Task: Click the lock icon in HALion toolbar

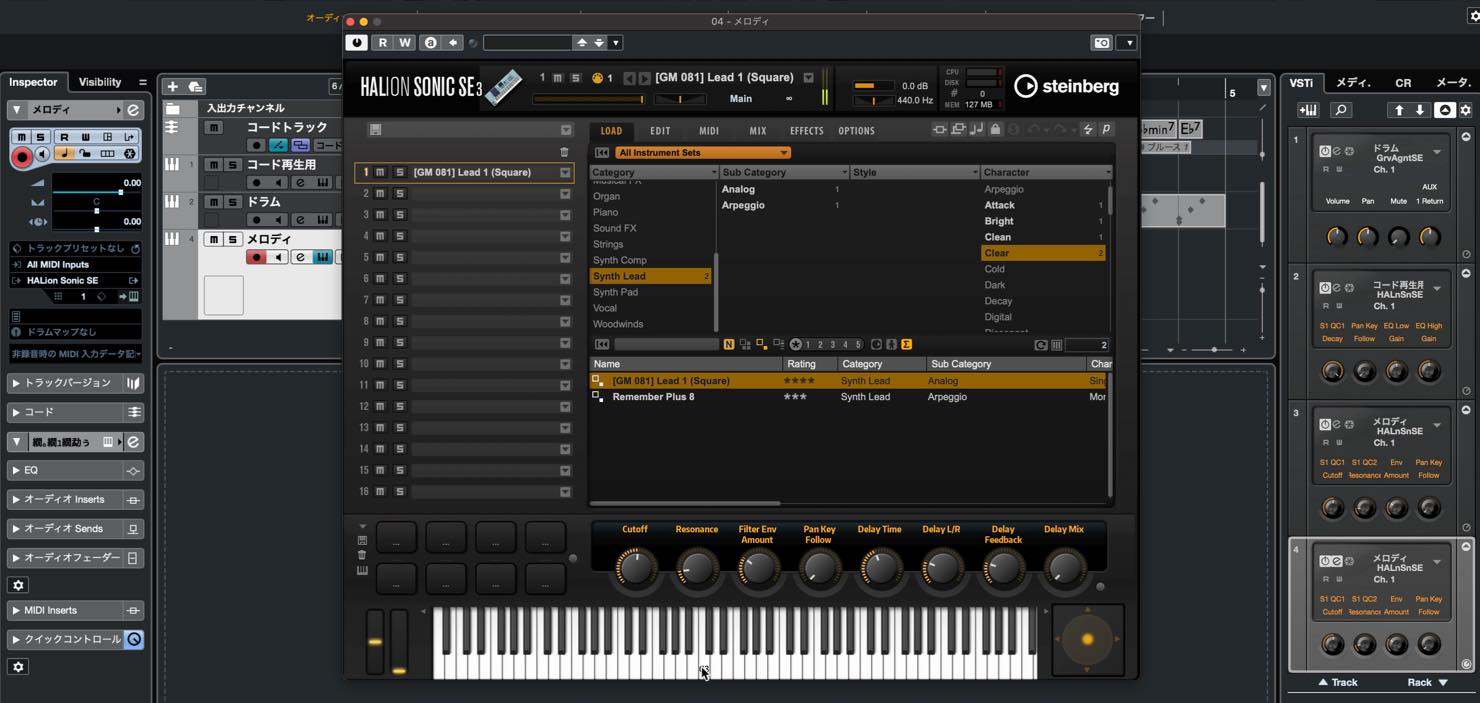Action: (x=995, y=130)
